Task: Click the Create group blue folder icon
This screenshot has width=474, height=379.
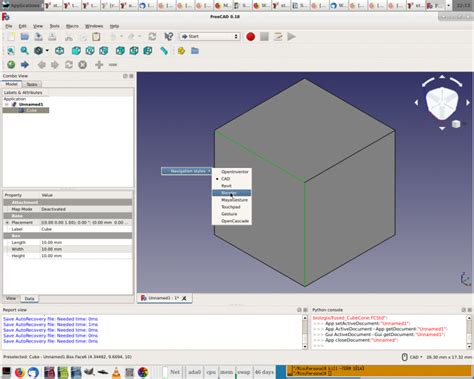Action: [x=195, y=51]
